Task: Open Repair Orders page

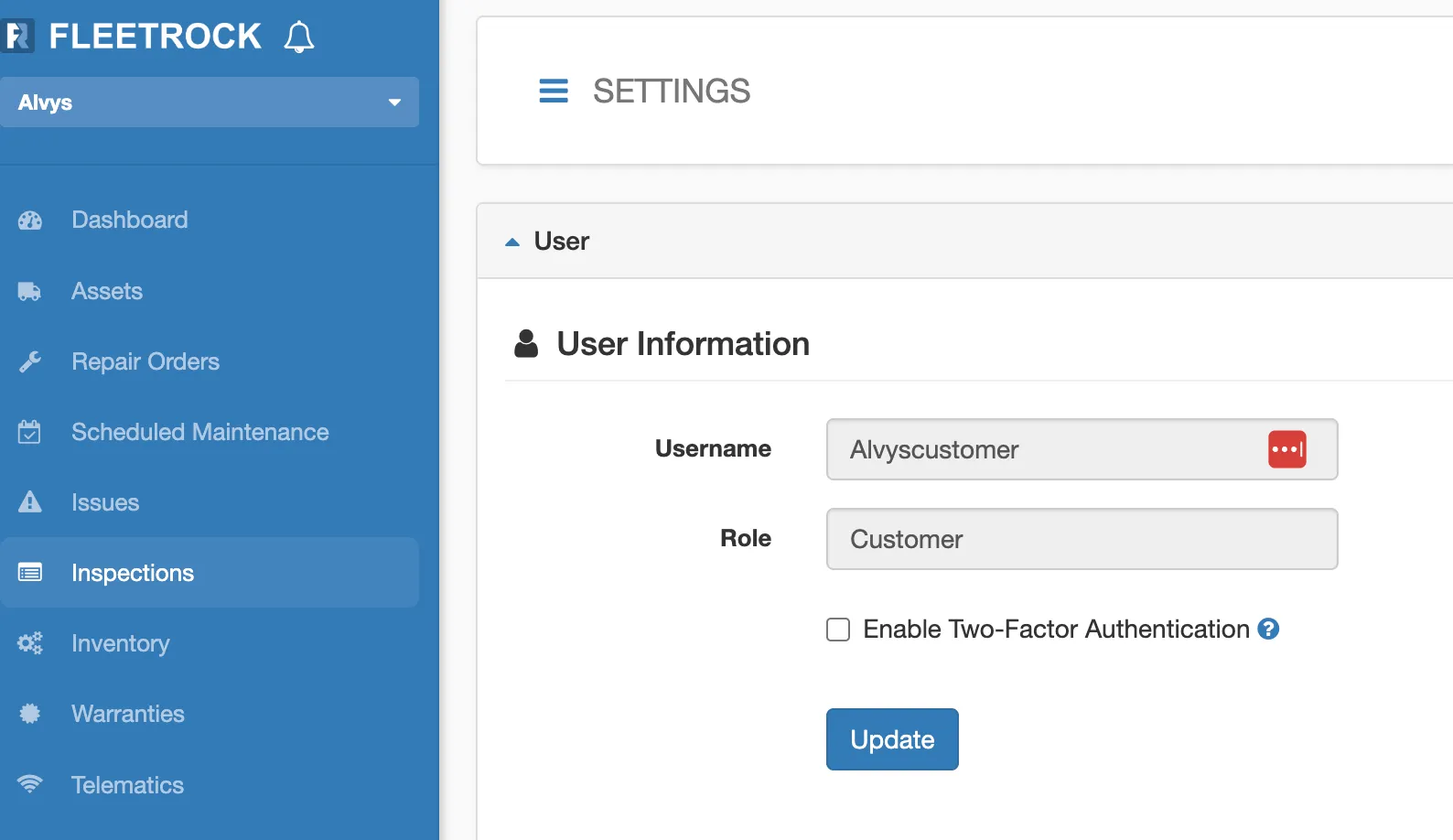Action: coord(145,362)
